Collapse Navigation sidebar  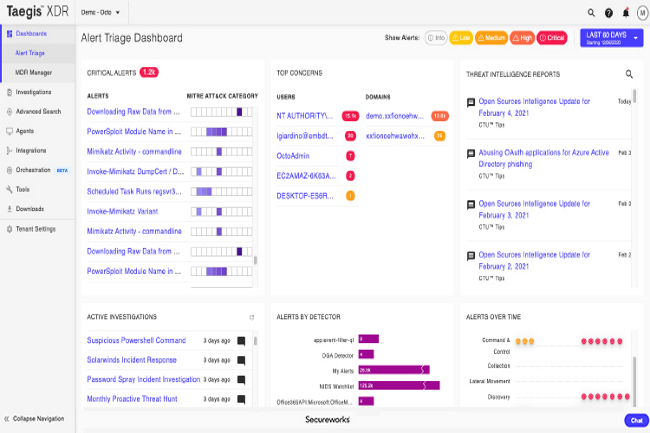(34, 418)
